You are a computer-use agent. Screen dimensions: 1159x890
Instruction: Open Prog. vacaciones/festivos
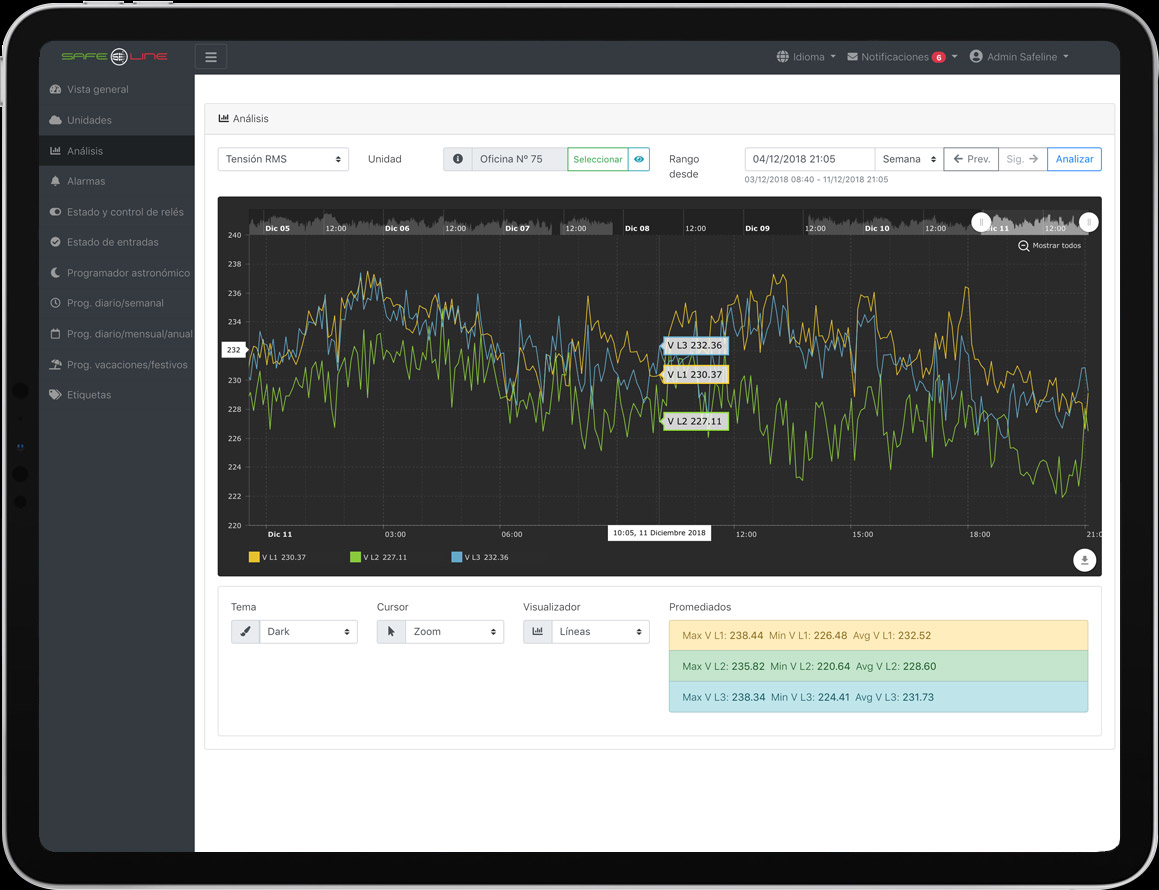117,364
